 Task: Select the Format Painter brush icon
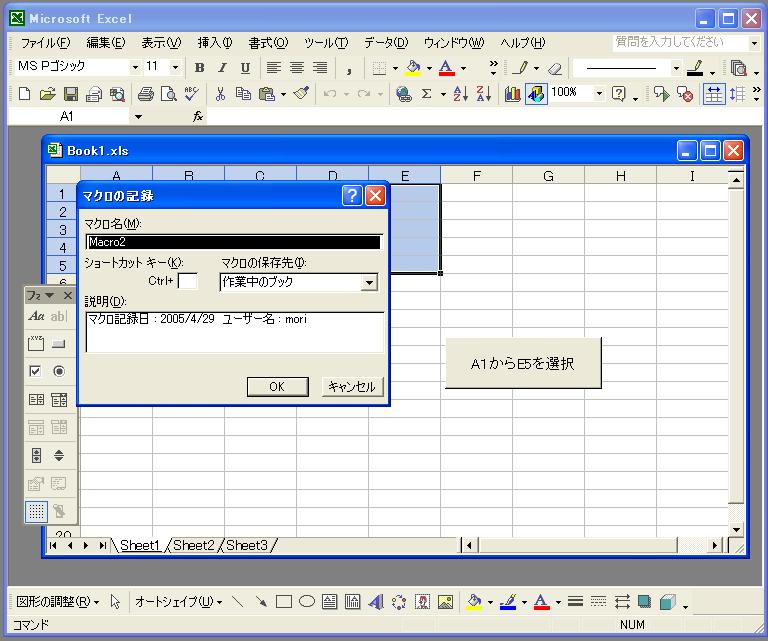(x=301, y=93)
